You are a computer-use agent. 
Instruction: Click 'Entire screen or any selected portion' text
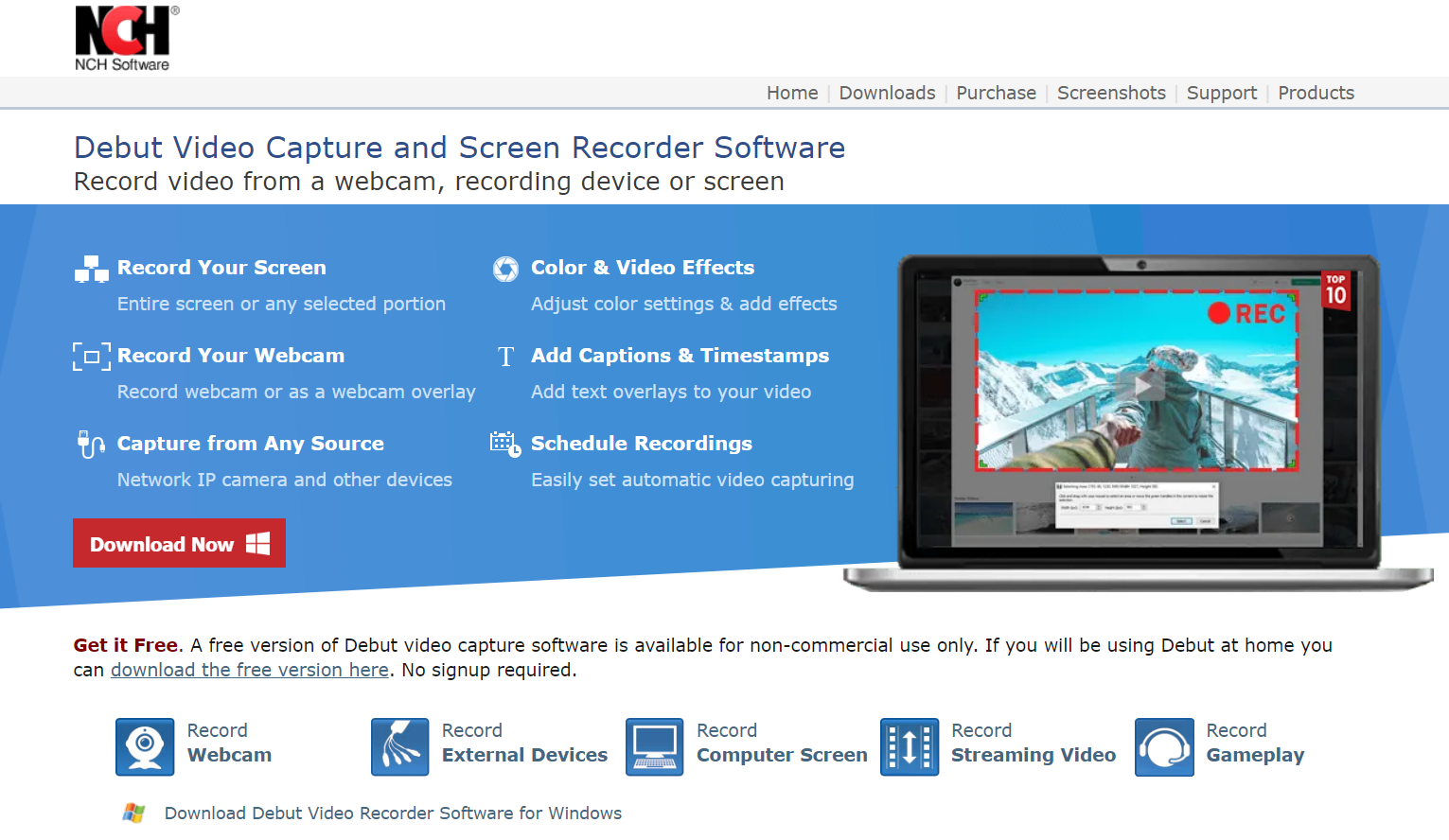click(281, 304)
